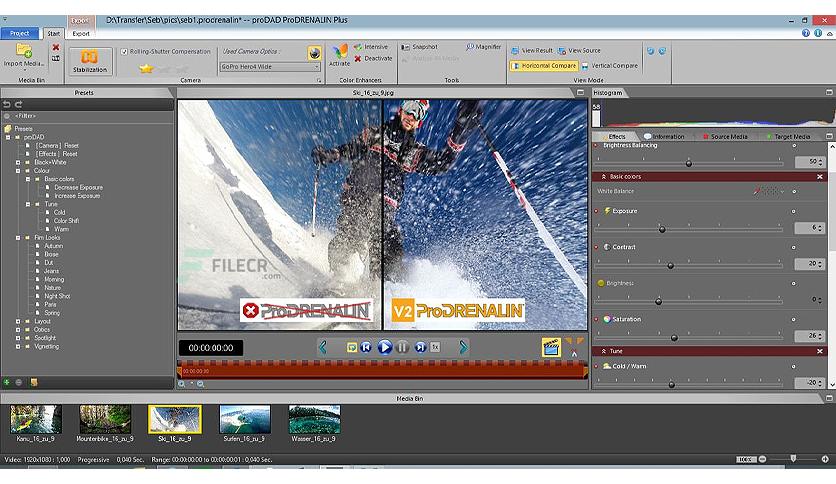This screenshot has width=836, height=484.
Task: Take a Snapshot
Action: pyautogui.click(x=420, y=47)
